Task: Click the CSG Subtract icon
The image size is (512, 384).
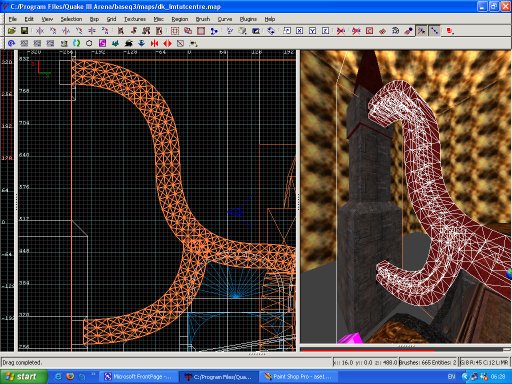Action: click(175, 31)
